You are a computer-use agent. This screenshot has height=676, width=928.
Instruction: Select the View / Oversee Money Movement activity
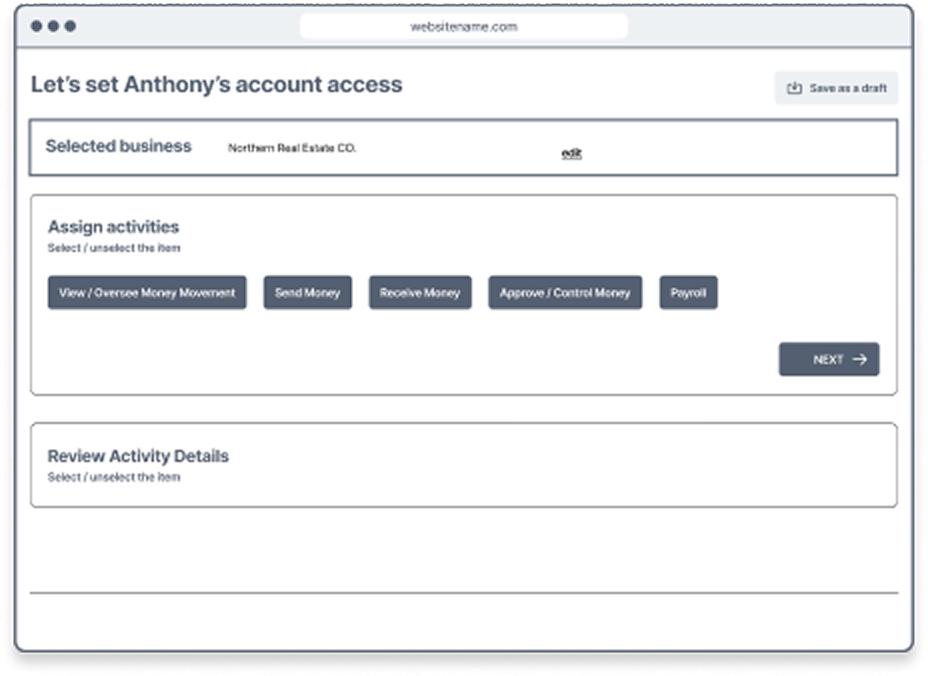tap(146, 292)
